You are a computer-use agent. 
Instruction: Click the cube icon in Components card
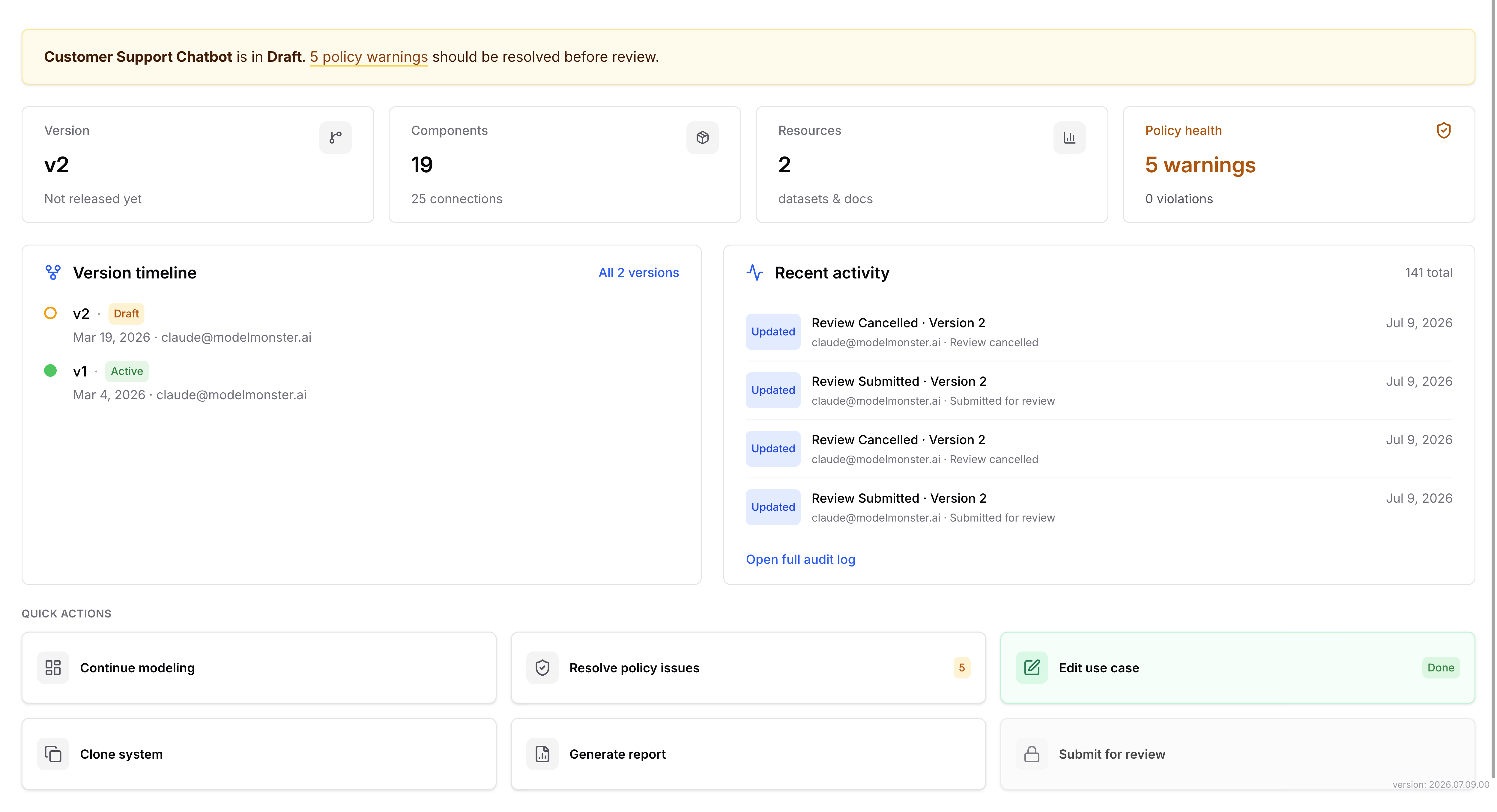pyautogui.click(x=702, y=138)
